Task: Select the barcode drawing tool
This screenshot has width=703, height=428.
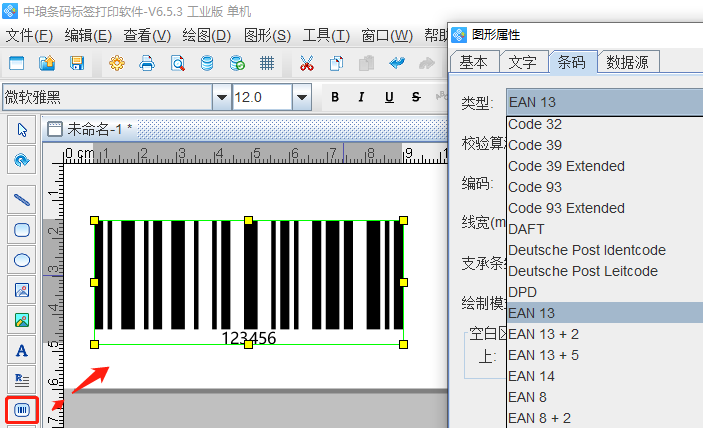Action: [22, 410]
